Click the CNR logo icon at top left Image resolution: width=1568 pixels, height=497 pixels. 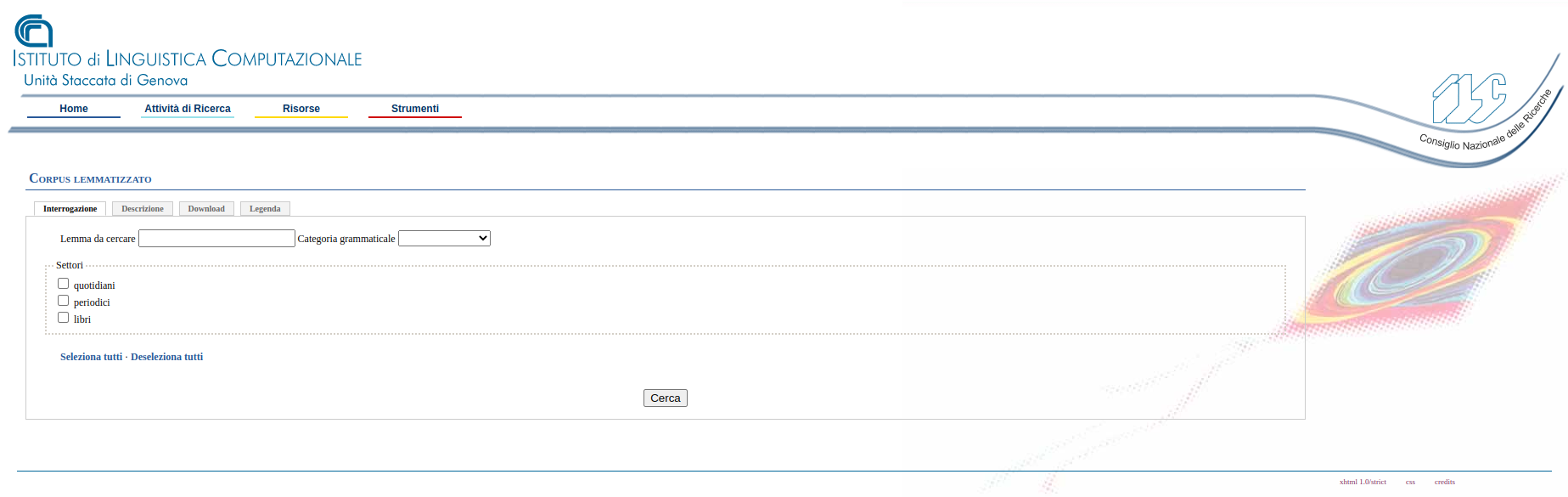(x=34, y=31)
